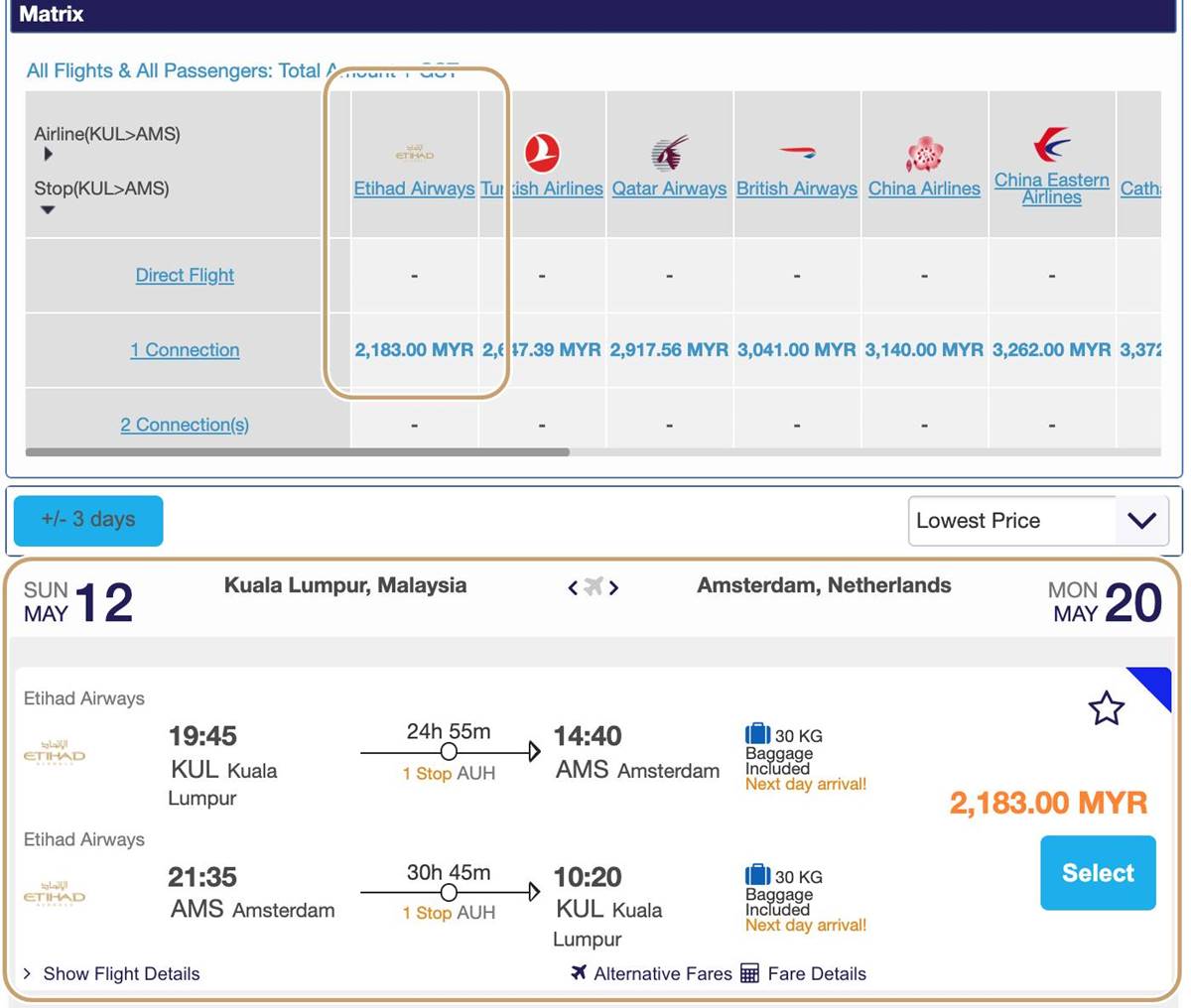Favorite this fare with the star icon
Image resolution: width=1191 pixels, height=1008 pixels.
coord(1106,708)
